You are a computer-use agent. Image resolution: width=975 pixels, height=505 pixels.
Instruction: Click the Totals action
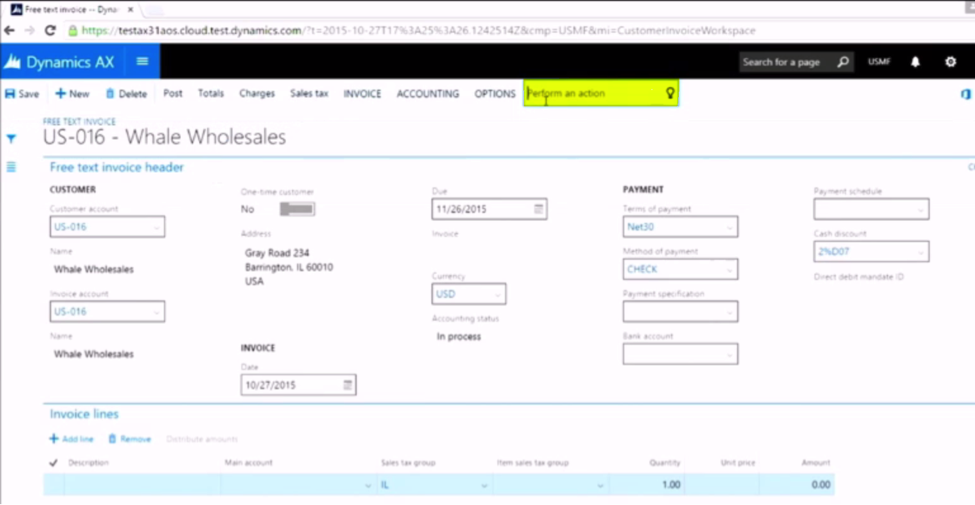coord(211,93)
